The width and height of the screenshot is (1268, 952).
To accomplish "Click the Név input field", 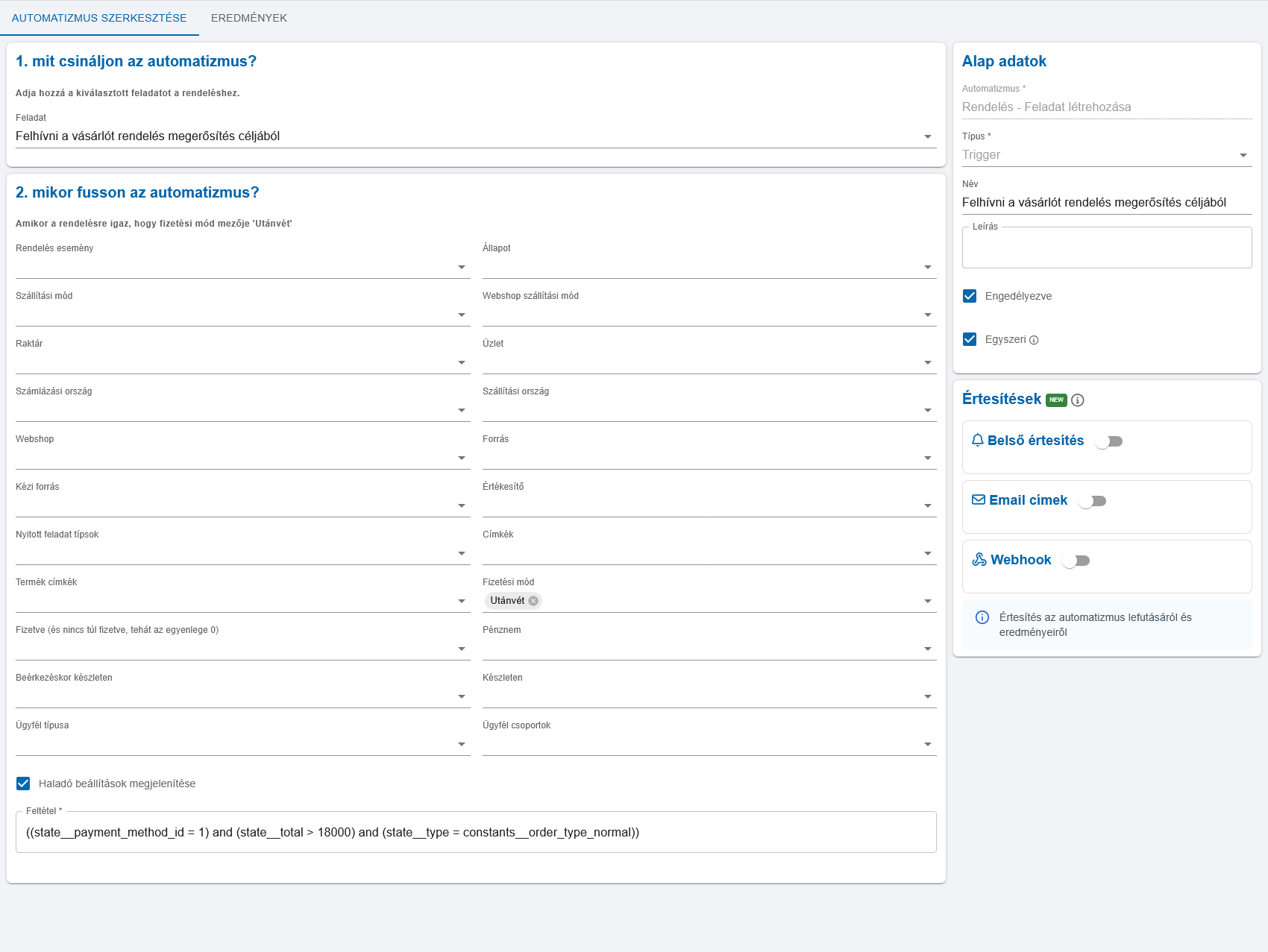I will click(1107, 203).
